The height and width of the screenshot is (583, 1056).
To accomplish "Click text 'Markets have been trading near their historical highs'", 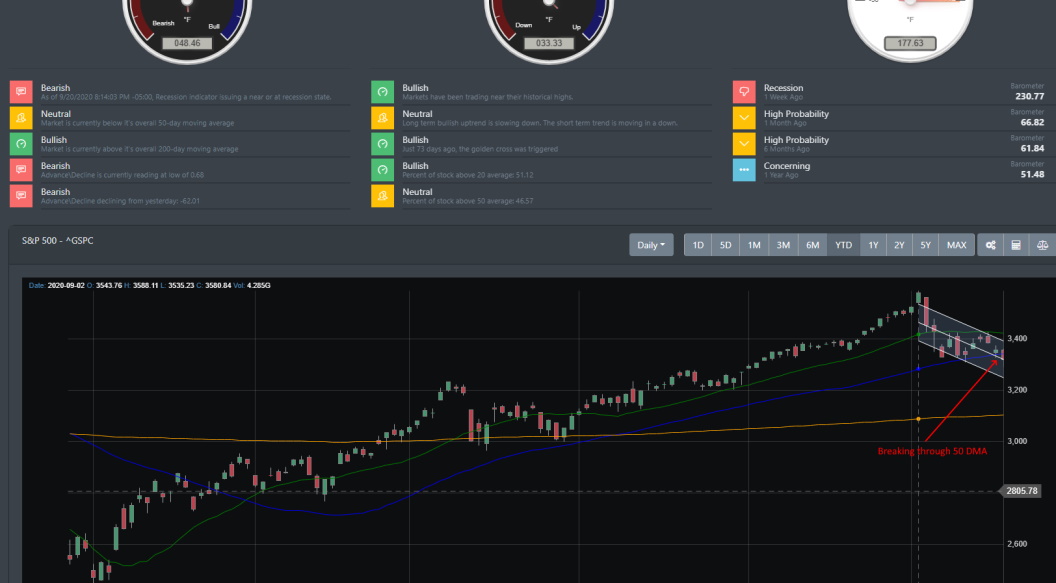I will 488,97.
